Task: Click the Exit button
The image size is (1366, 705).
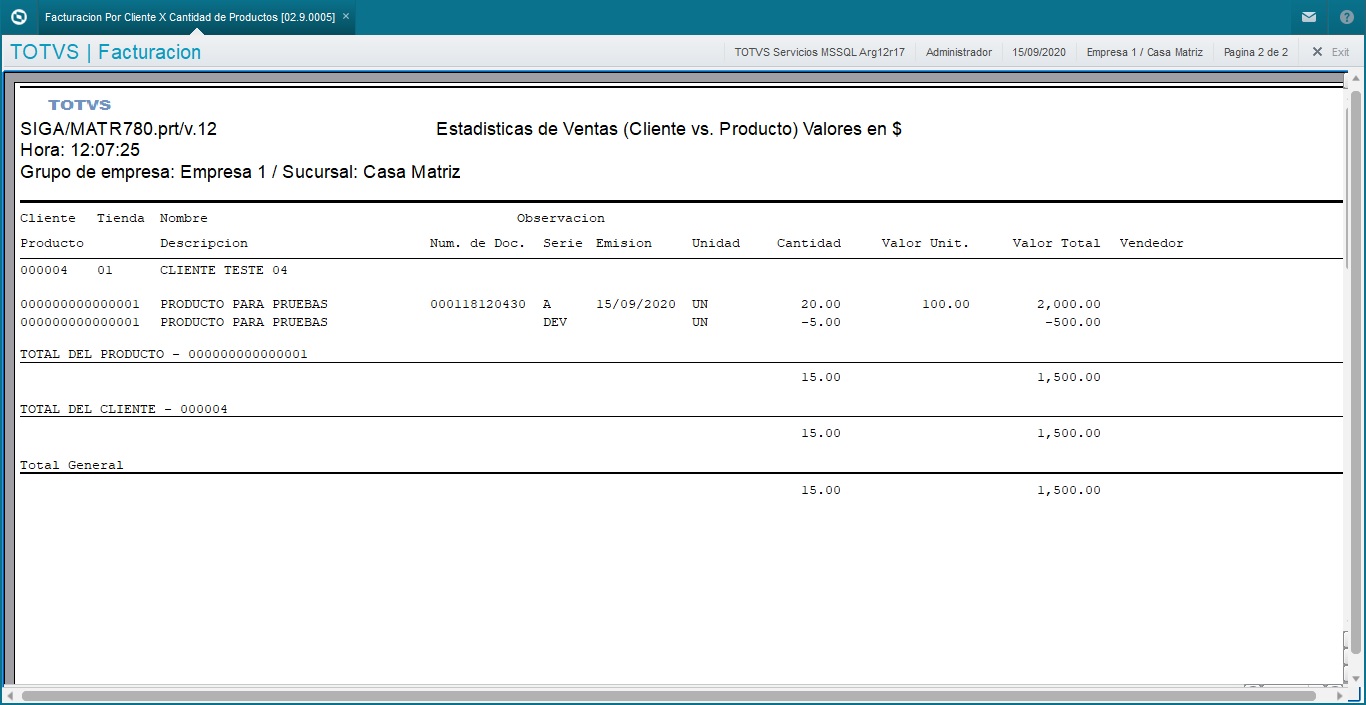Action: click(1331, 52)
